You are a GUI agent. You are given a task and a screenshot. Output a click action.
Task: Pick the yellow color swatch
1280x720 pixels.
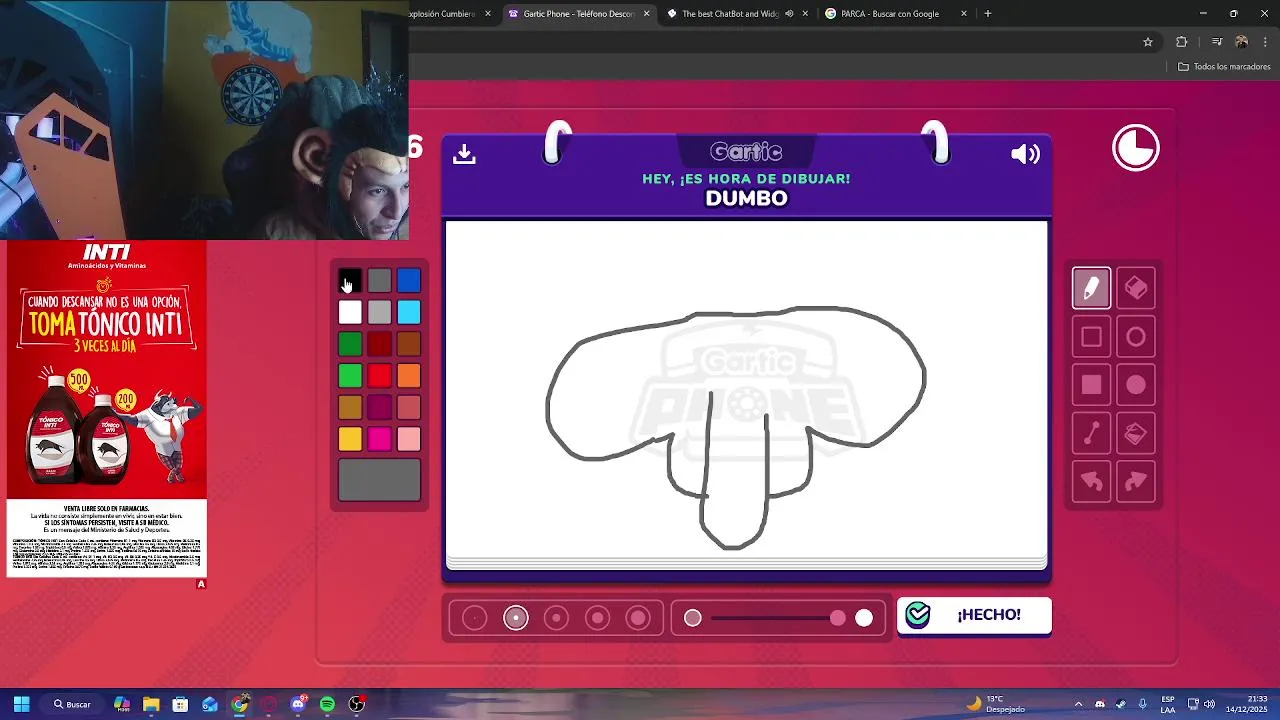[x=350, y=439]
